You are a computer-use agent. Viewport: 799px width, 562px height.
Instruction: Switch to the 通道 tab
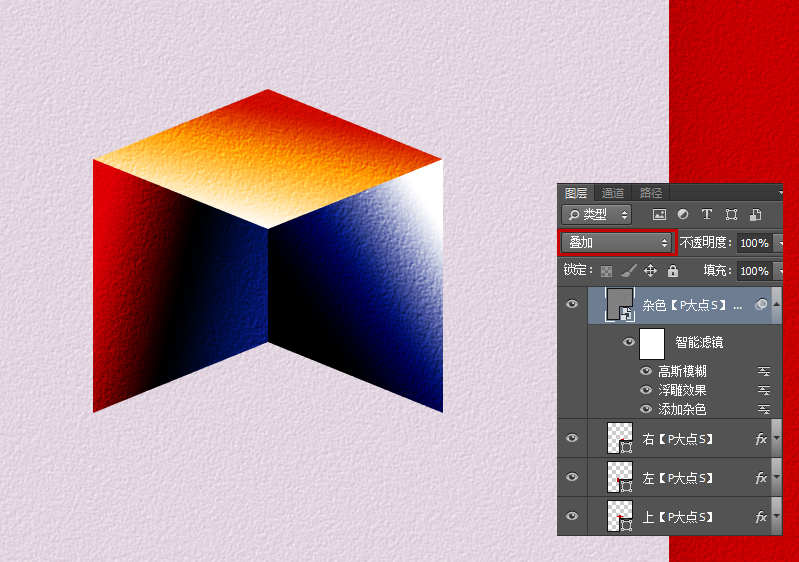(613, 193)
